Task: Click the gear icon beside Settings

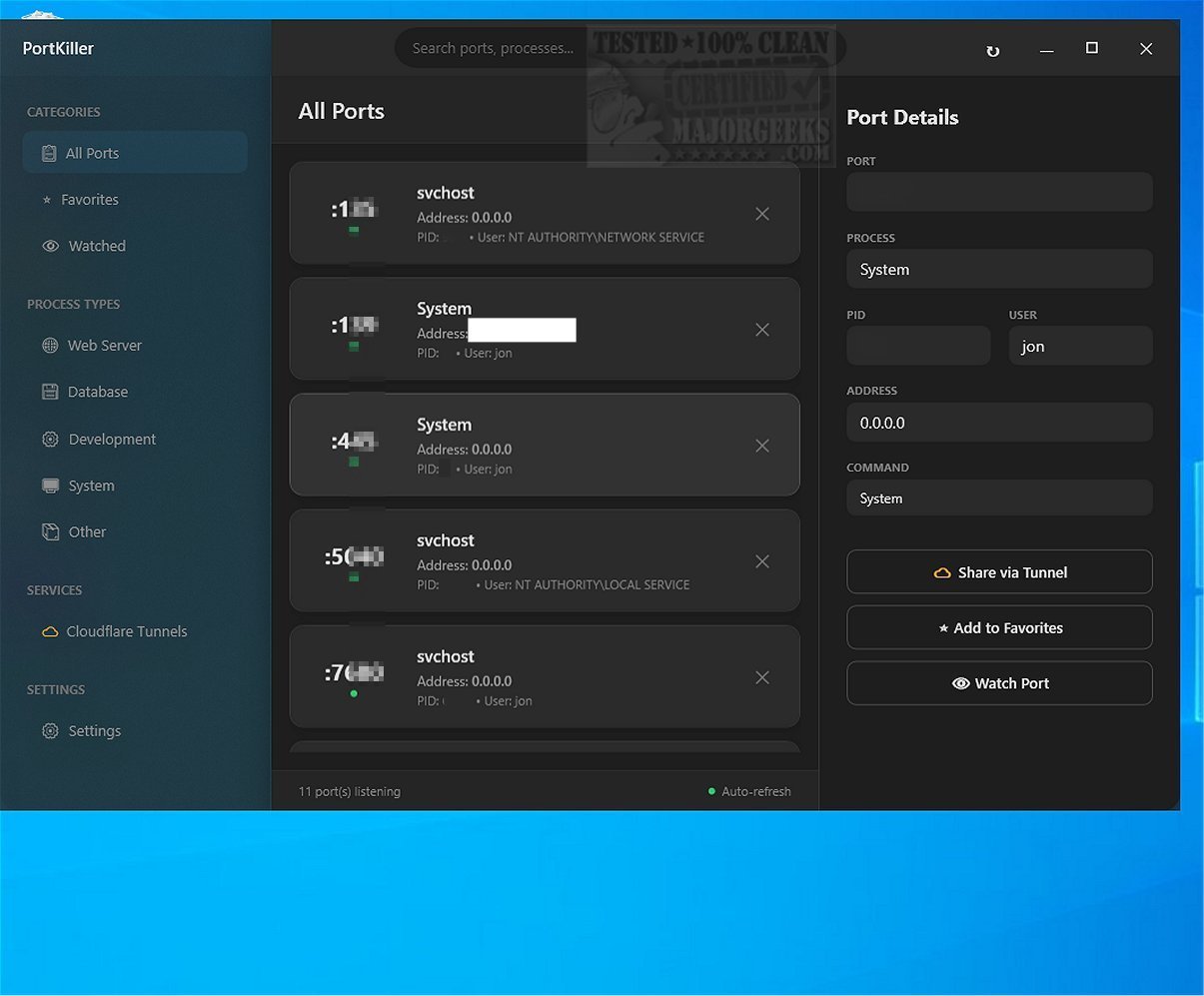Action: click(x=50, y=731)
